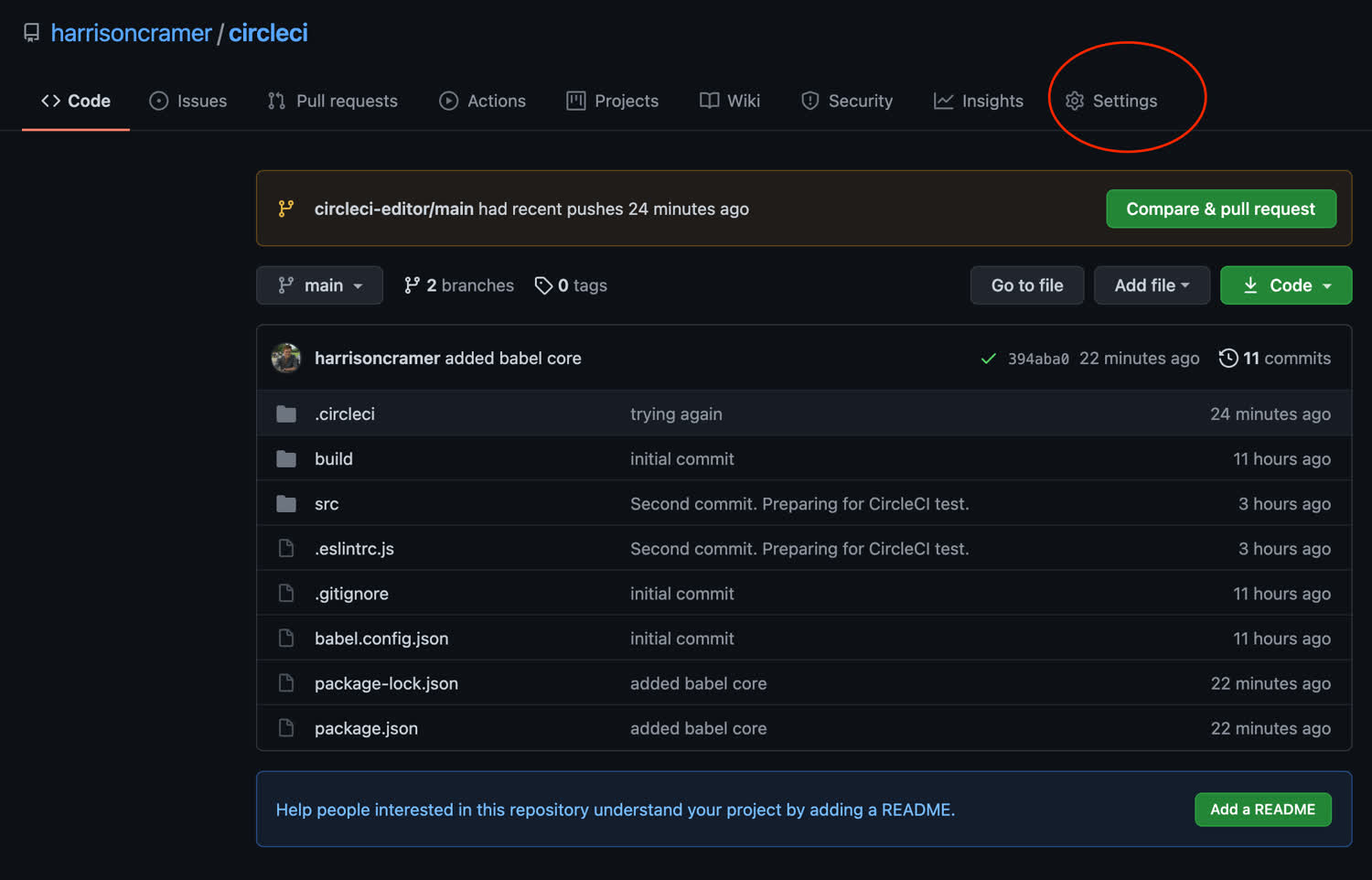Image resolution: width=1372 pixels, height=880 pixels.
Task: Open 'Second commit' message on .eslintrc.js row
Action: 799,549
